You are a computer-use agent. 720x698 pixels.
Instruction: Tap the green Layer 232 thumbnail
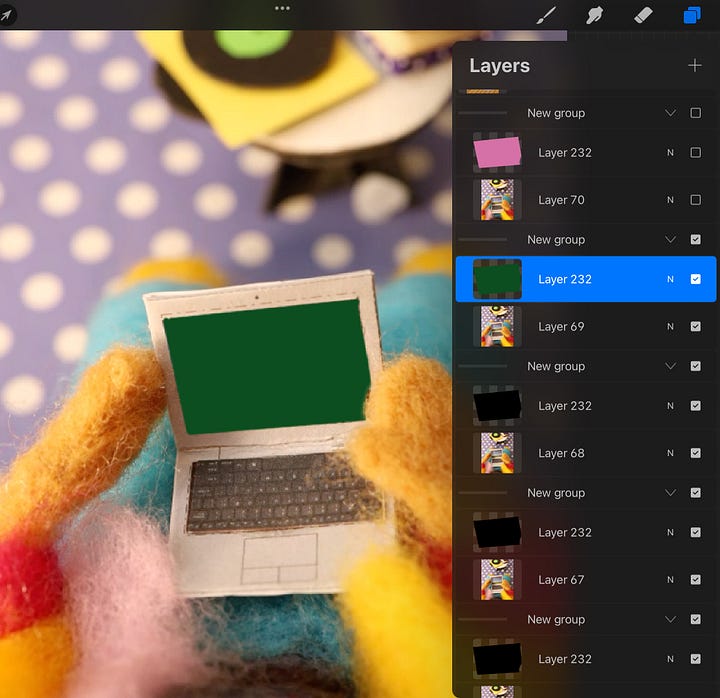pyautogui.click(x=497, y=279)
